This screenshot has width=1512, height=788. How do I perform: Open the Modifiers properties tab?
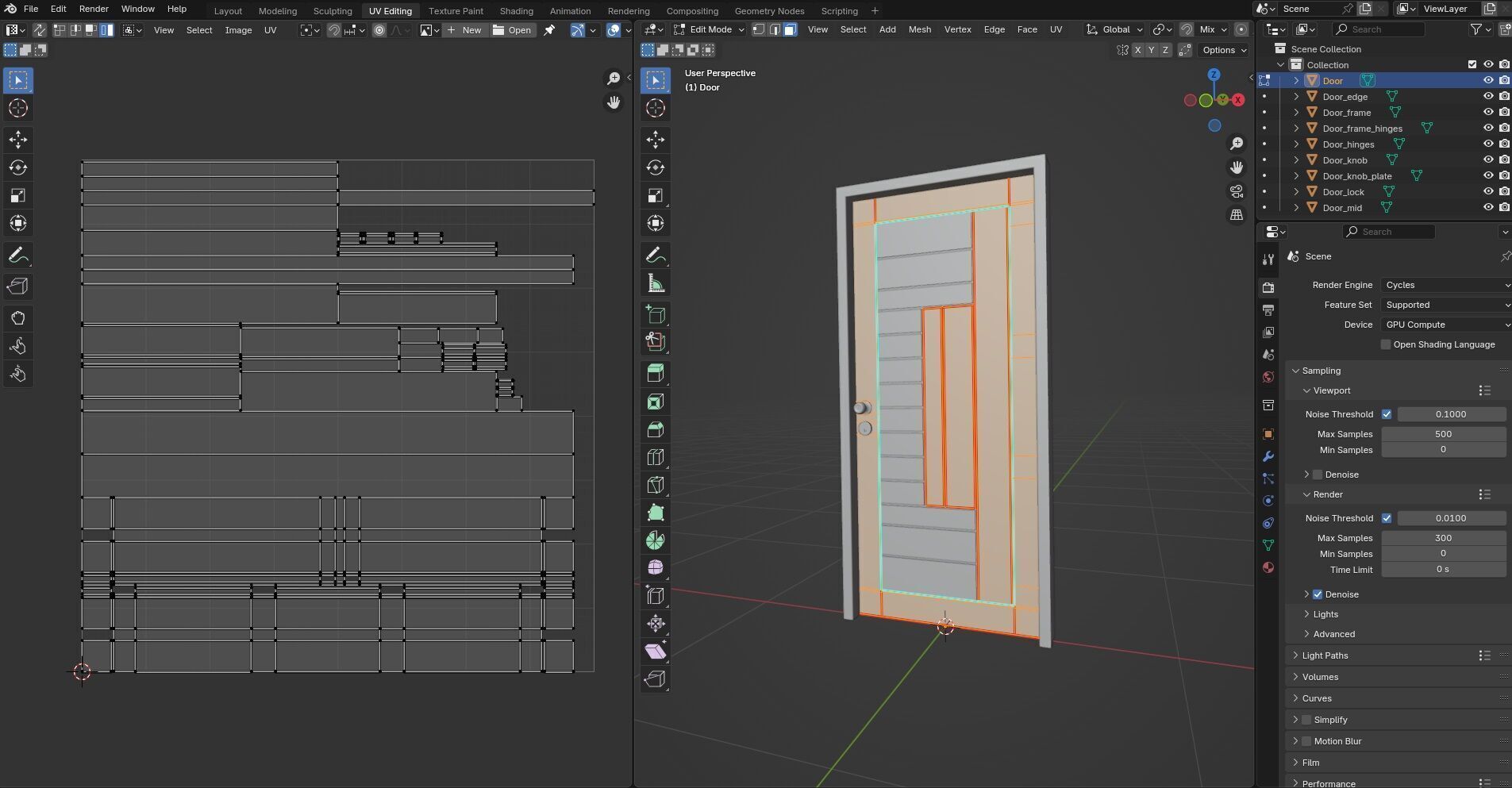tap(1268, 456)
